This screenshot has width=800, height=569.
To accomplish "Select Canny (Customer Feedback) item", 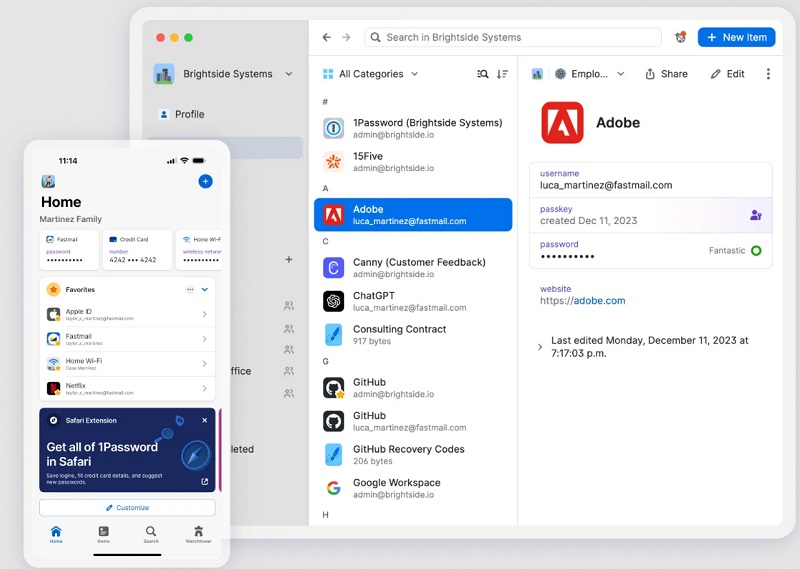I will (413, 267).
